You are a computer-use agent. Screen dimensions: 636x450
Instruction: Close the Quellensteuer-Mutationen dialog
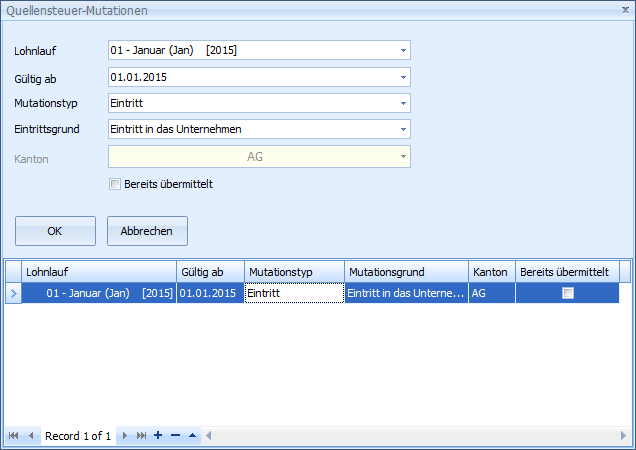pos(624,10)
